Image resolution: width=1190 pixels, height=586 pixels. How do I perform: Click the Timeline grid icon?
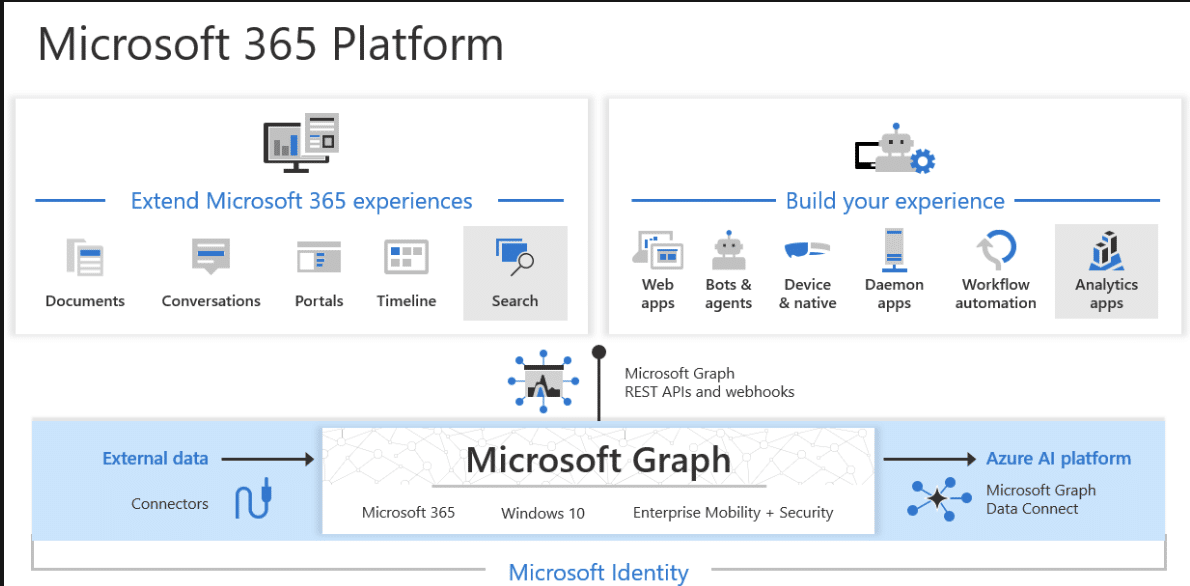click(406, 257)
